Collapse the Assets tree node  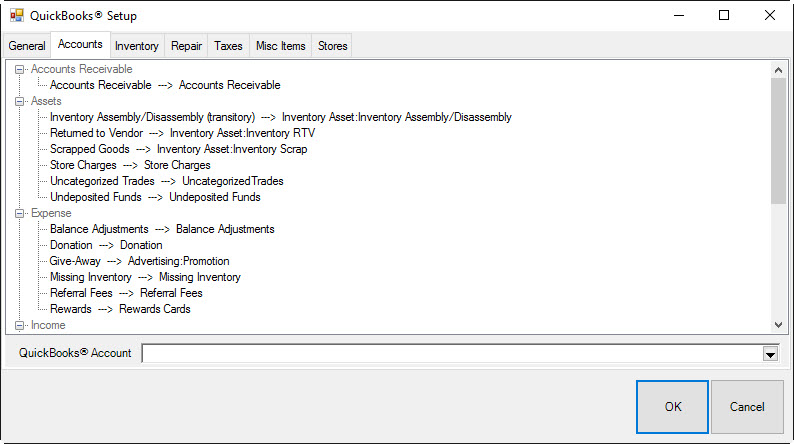tap(20, 101)
